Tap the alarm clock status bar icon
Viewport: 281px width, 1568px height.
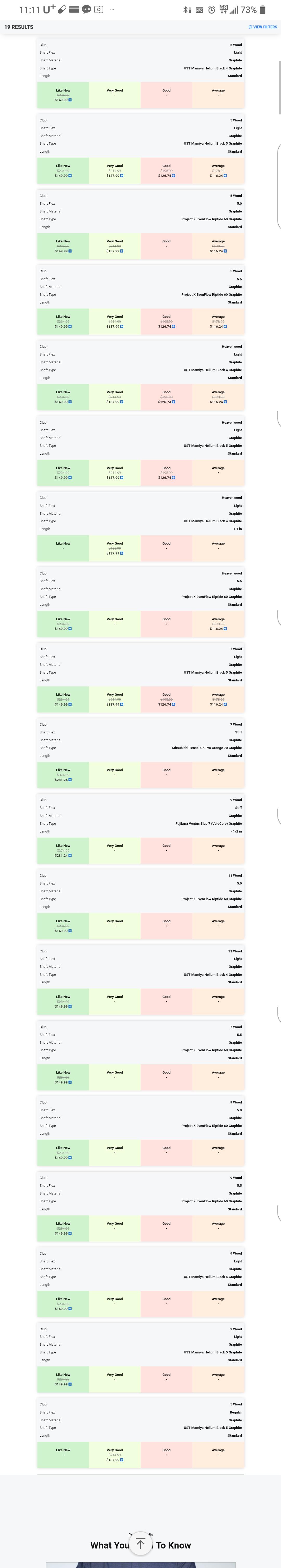point(212,10)
